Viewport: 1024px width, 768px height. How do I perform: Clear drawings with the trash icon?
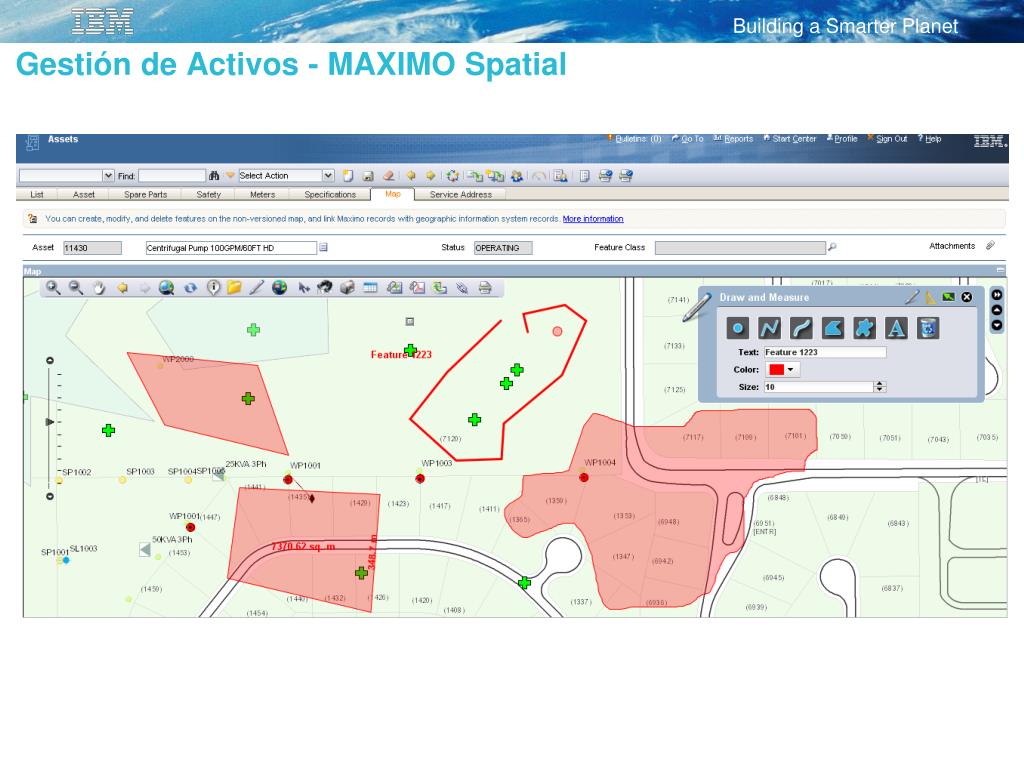click(x=927, y=328)
